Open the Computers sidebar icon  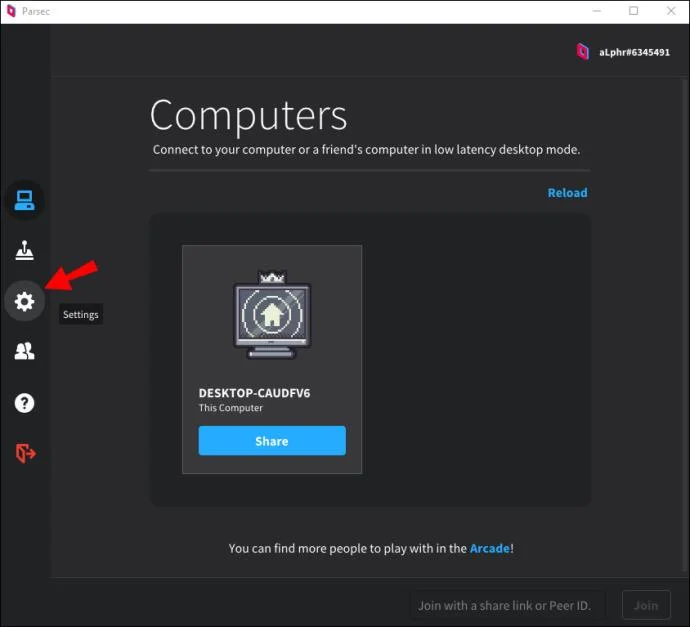click(25, 201)
